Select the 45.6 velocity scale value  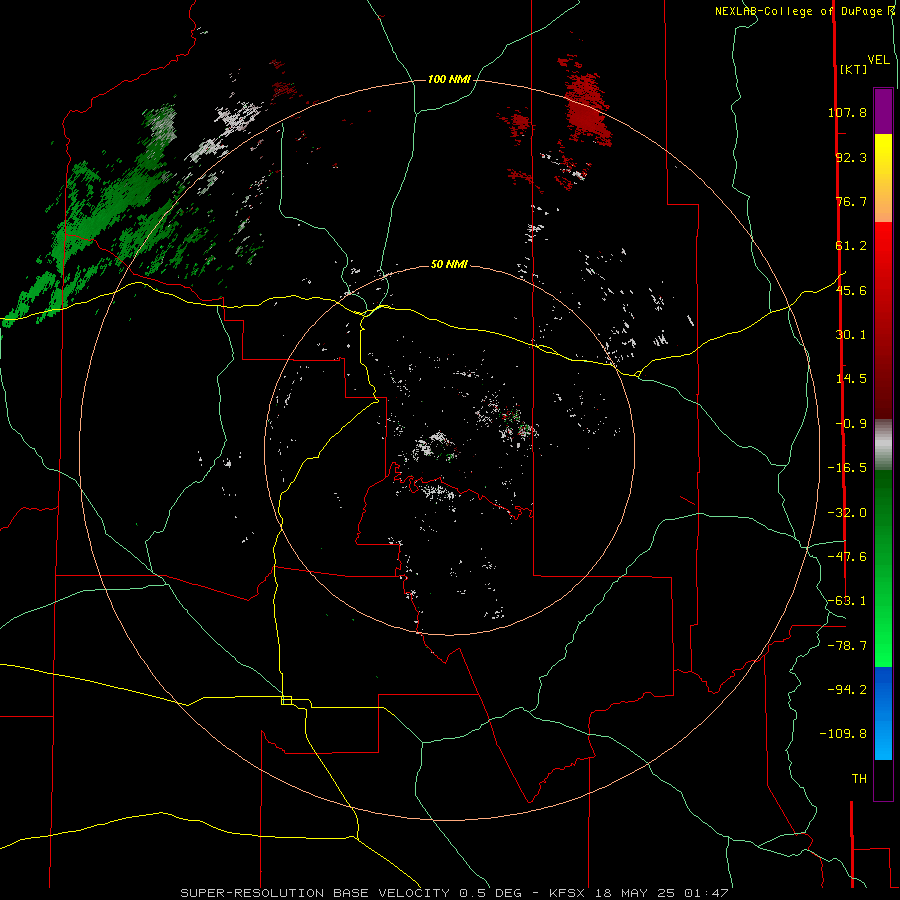click(x=851, y=290)
